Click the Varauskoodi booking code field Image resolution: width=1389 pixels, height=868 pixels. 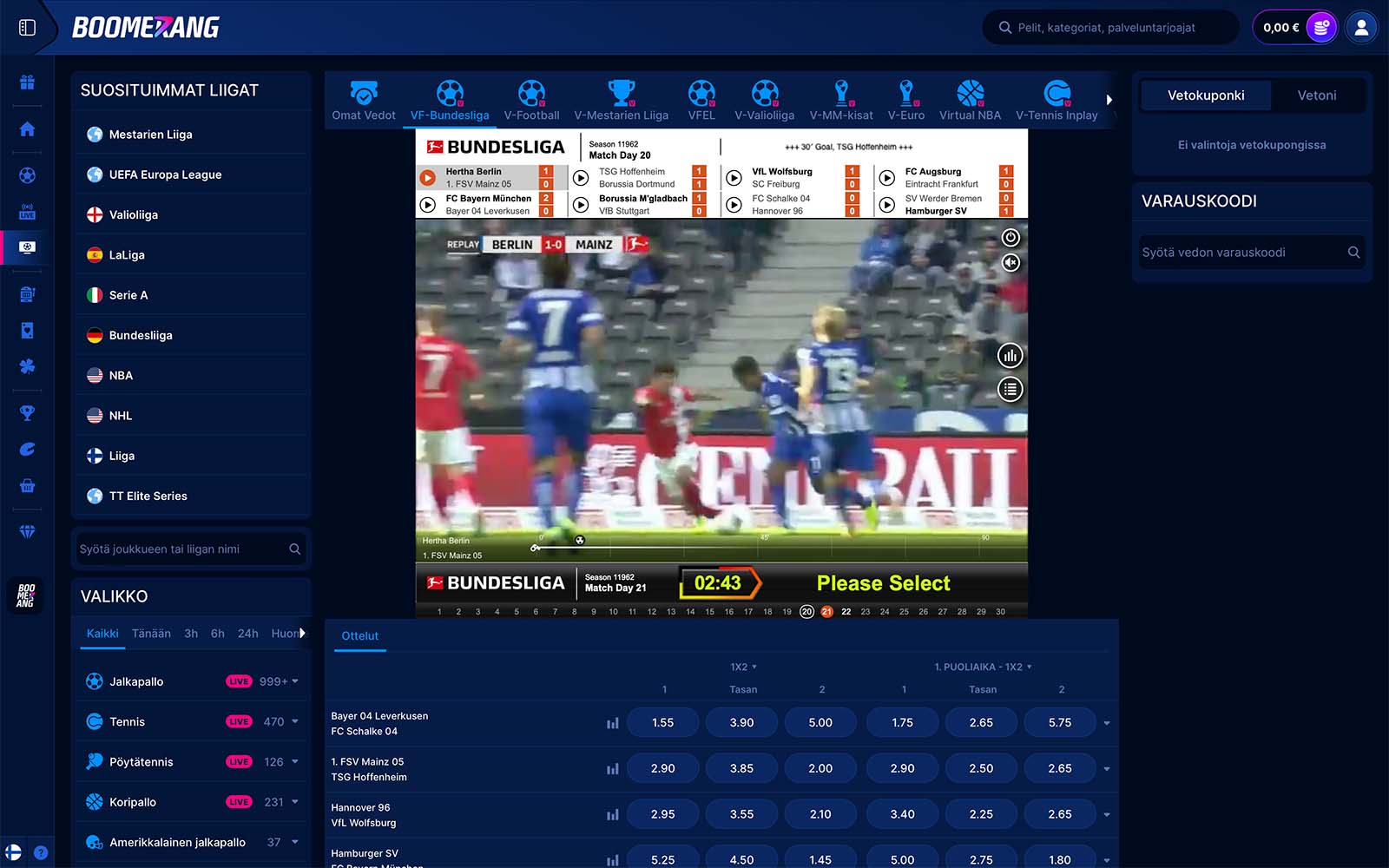pyautogui.click(x=1241, y=253)
